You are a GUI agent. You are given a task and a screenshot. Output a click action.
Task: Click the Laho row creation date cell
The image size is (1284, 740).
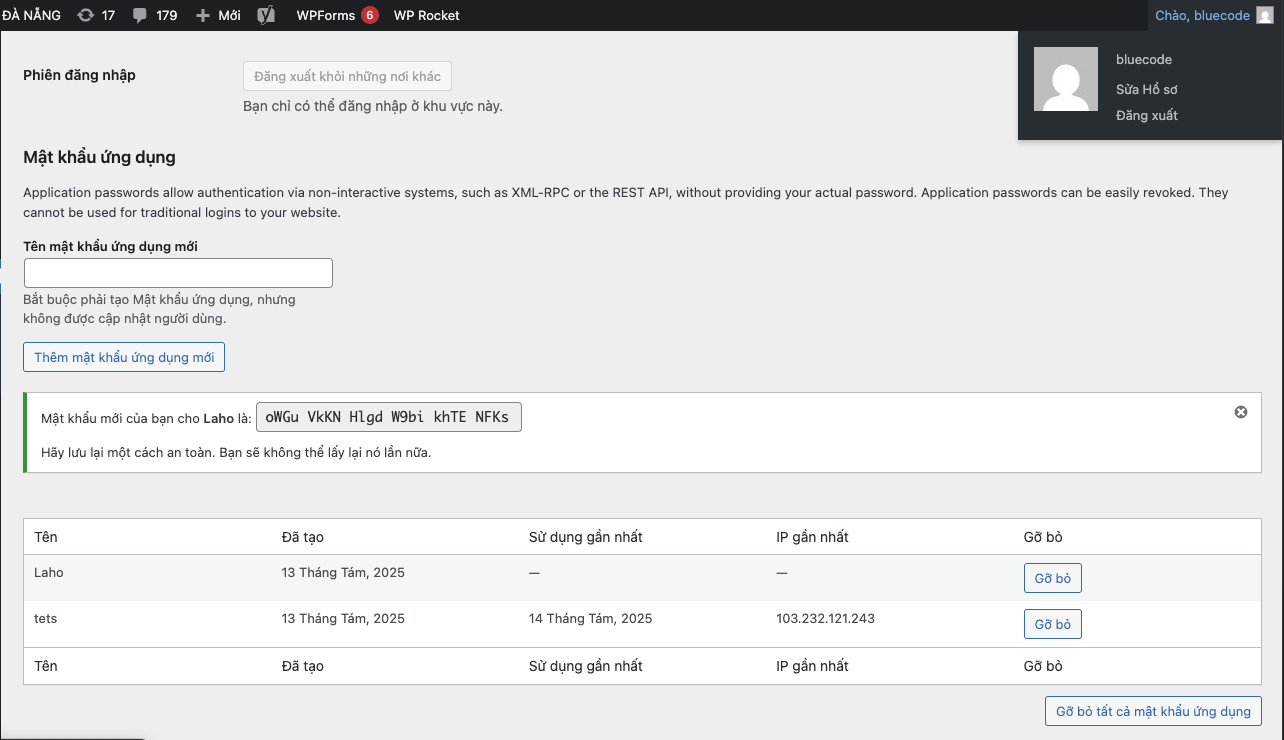coord(343,573)
